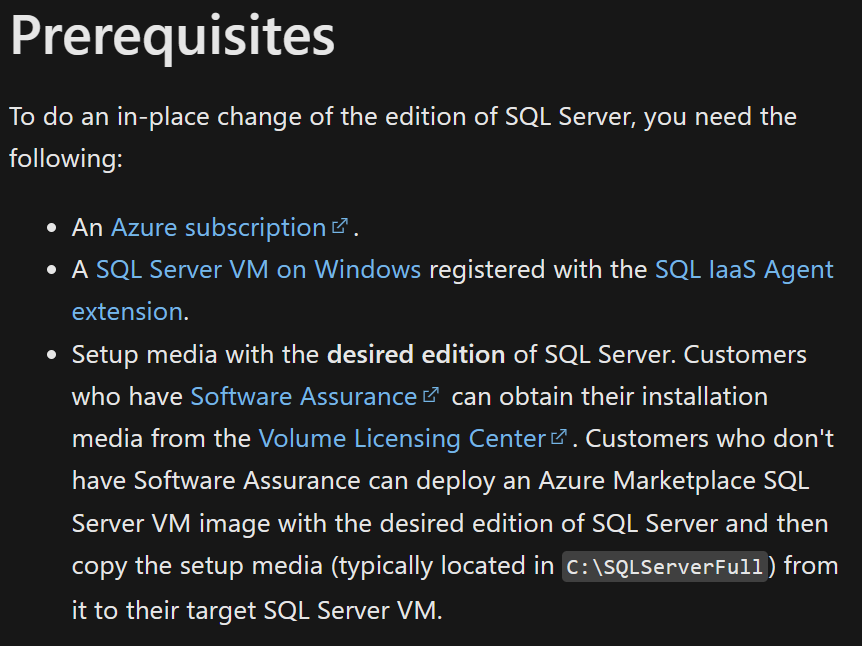Viewport: 862px width, 646px height.
Task: Open the Software Assurance link
Action: click(303, 396)
